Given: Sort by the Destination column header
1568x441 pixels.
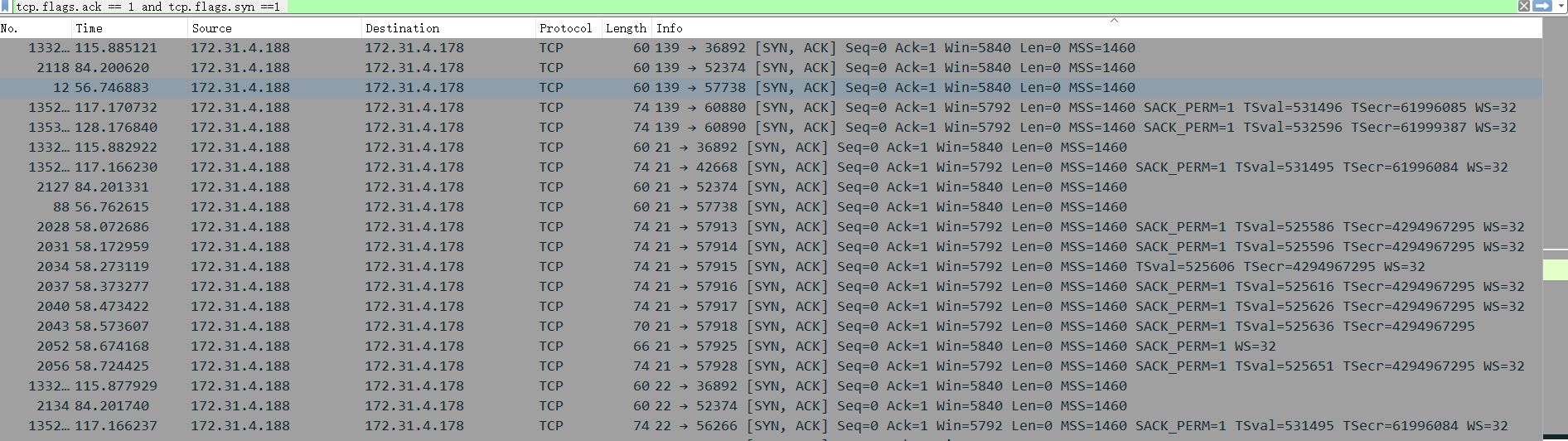Looking at the screenshot, I should [449, 28].
